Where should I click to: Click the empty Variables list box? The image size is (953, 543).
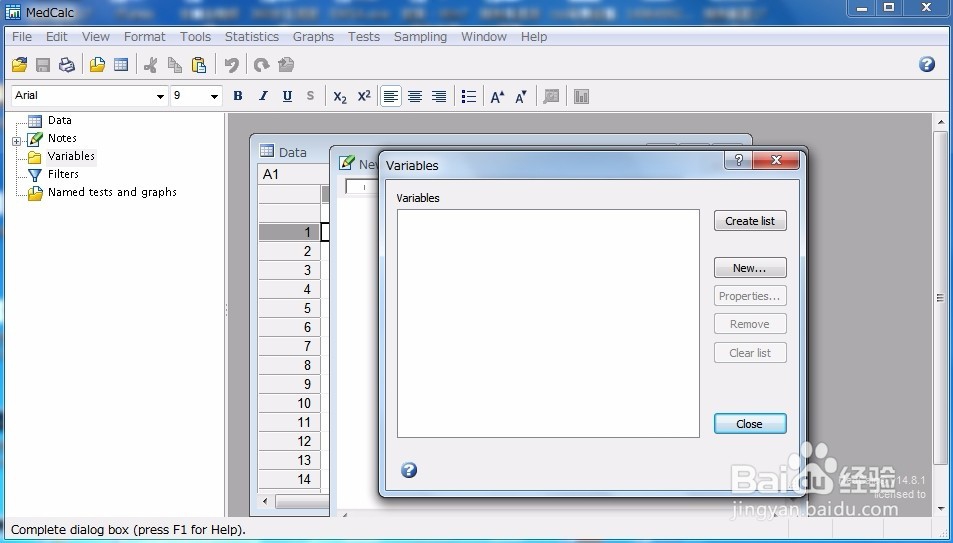548,323
